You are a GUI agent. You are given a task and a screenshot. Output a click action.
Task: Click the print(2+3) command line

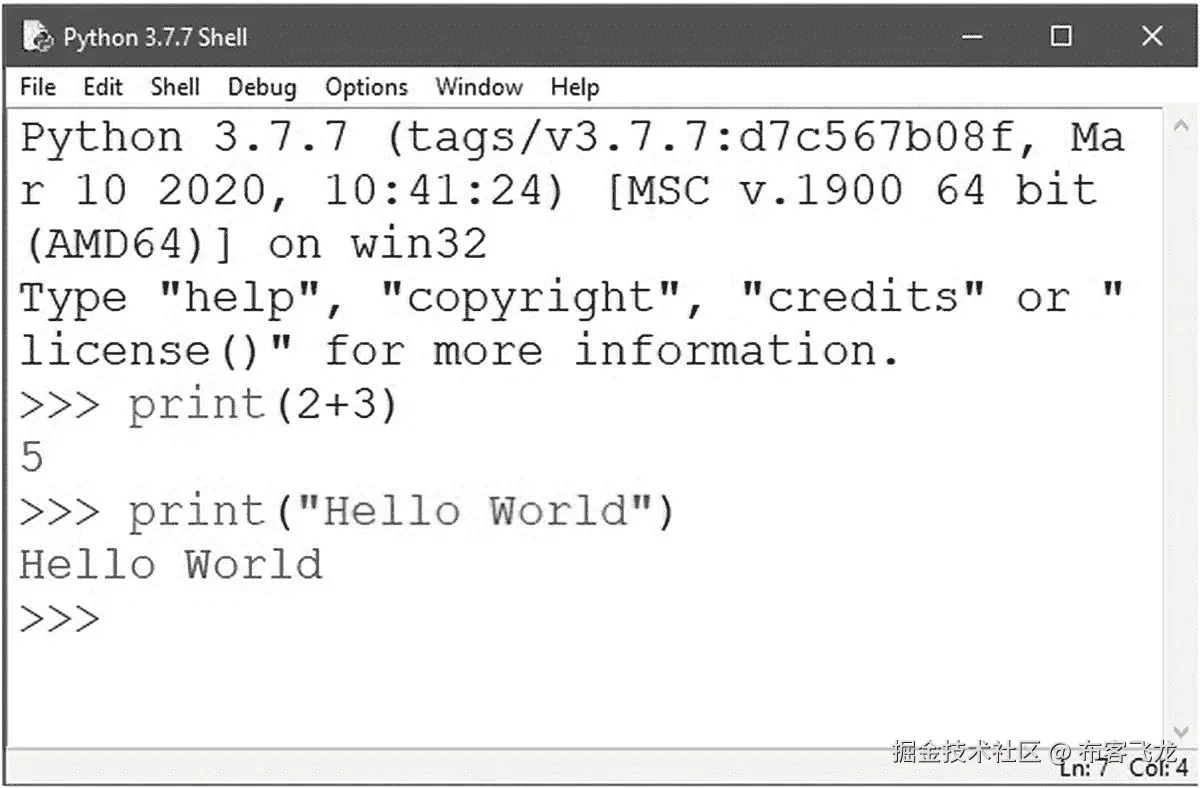tap(230, 404)
